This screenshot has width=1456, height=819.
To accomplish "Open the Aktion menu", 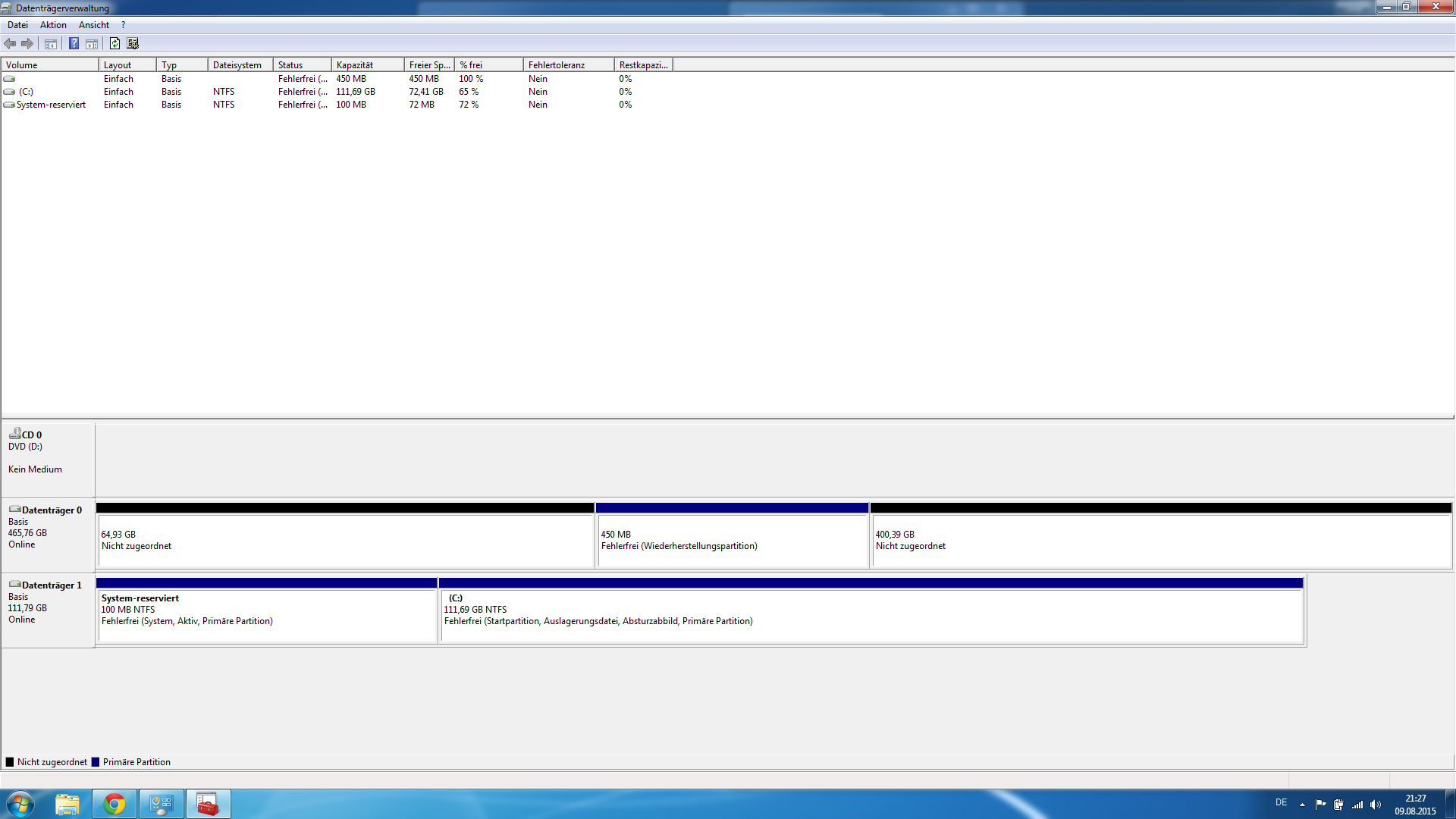I will [53, 25].
